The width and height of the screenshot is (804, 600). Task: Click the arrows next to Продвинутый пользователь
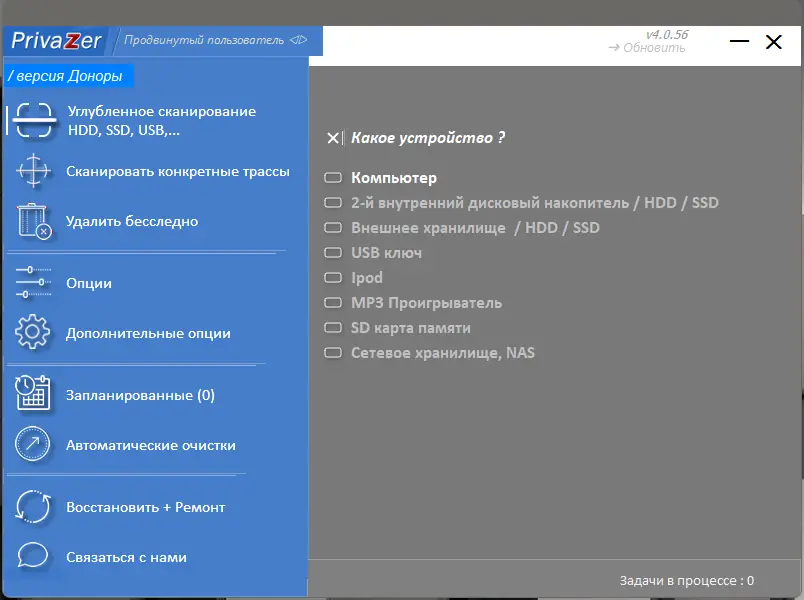coord(298,39)
